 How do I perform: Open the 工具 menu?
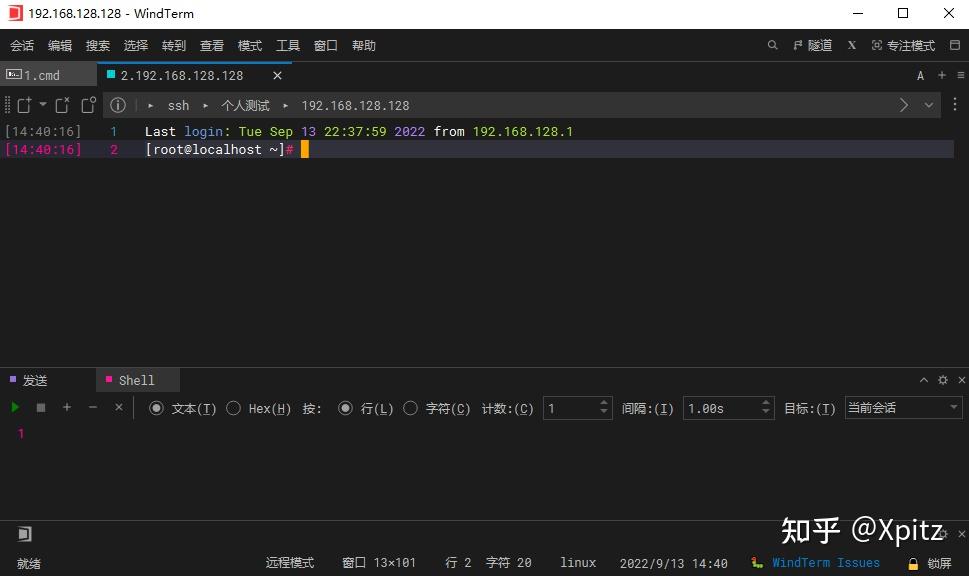point(288,45)
